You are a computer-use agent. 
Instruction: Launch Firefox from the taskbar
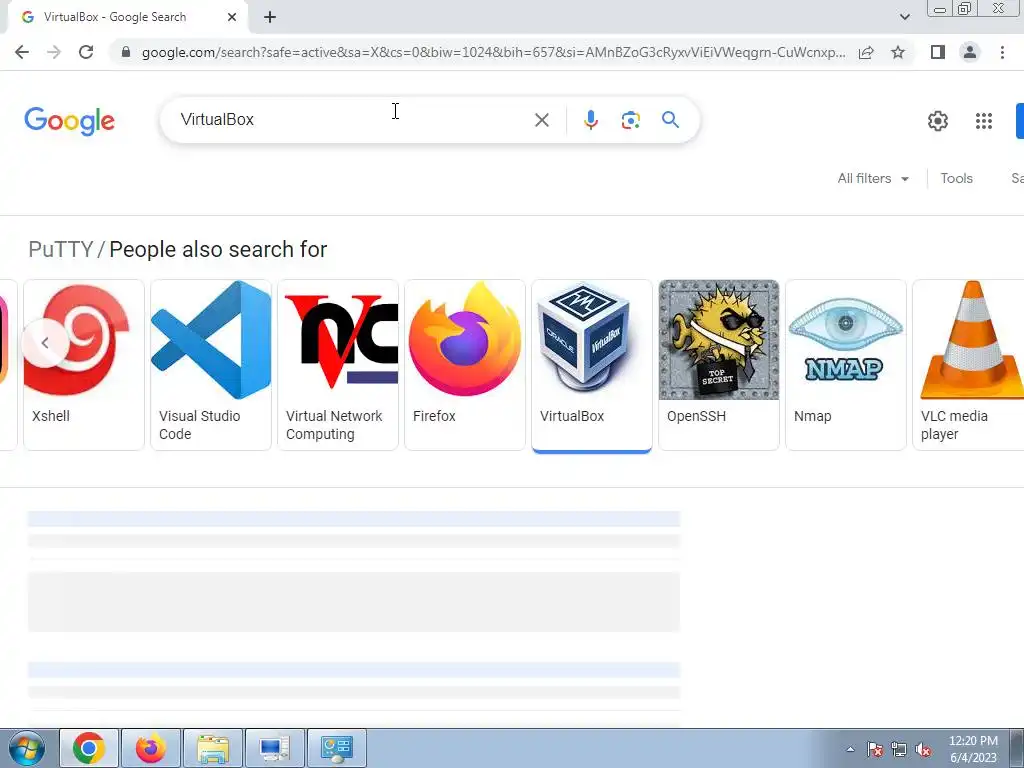(151, 748)
